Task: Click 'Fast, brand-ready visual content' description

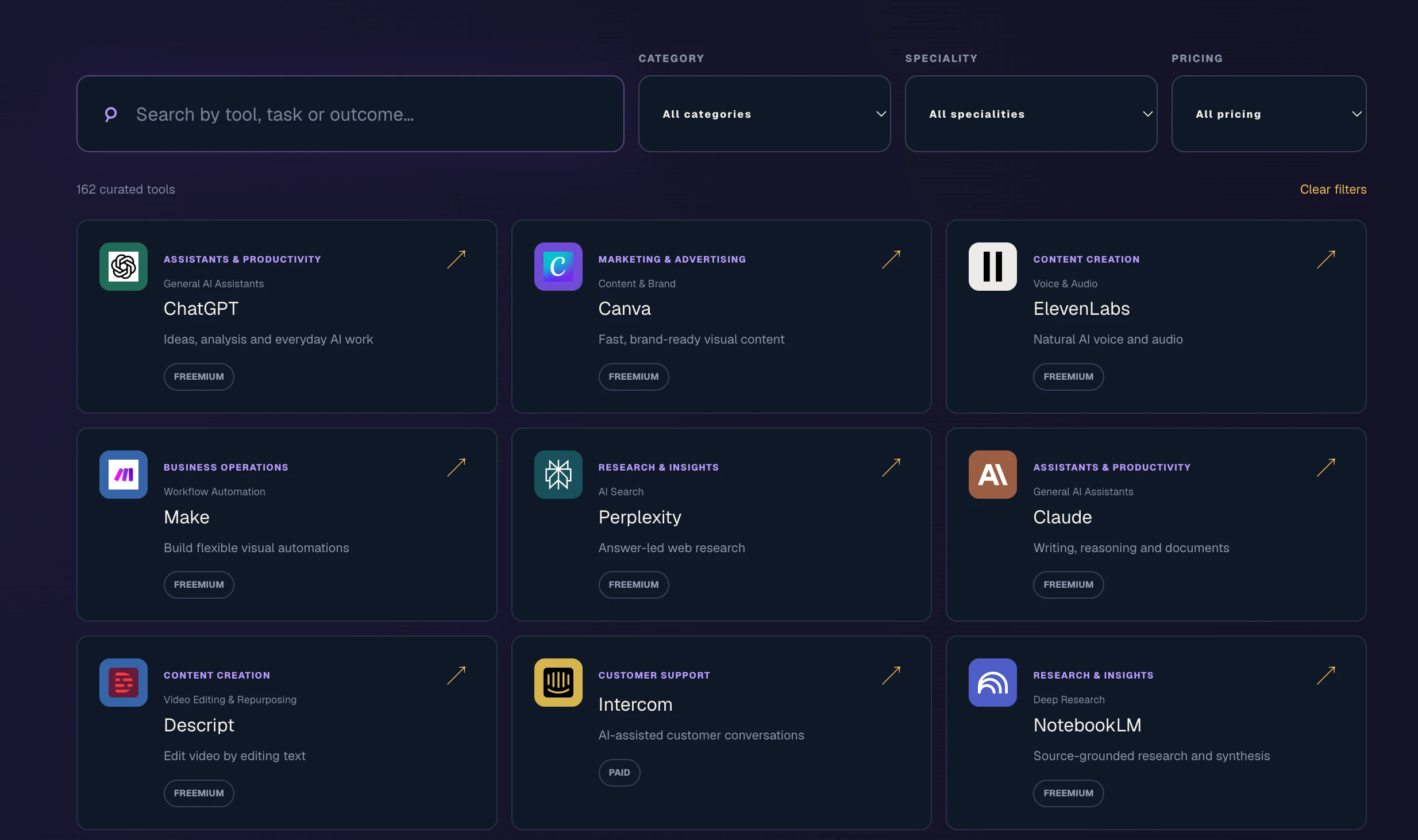Action: click(x=691, y=340)
